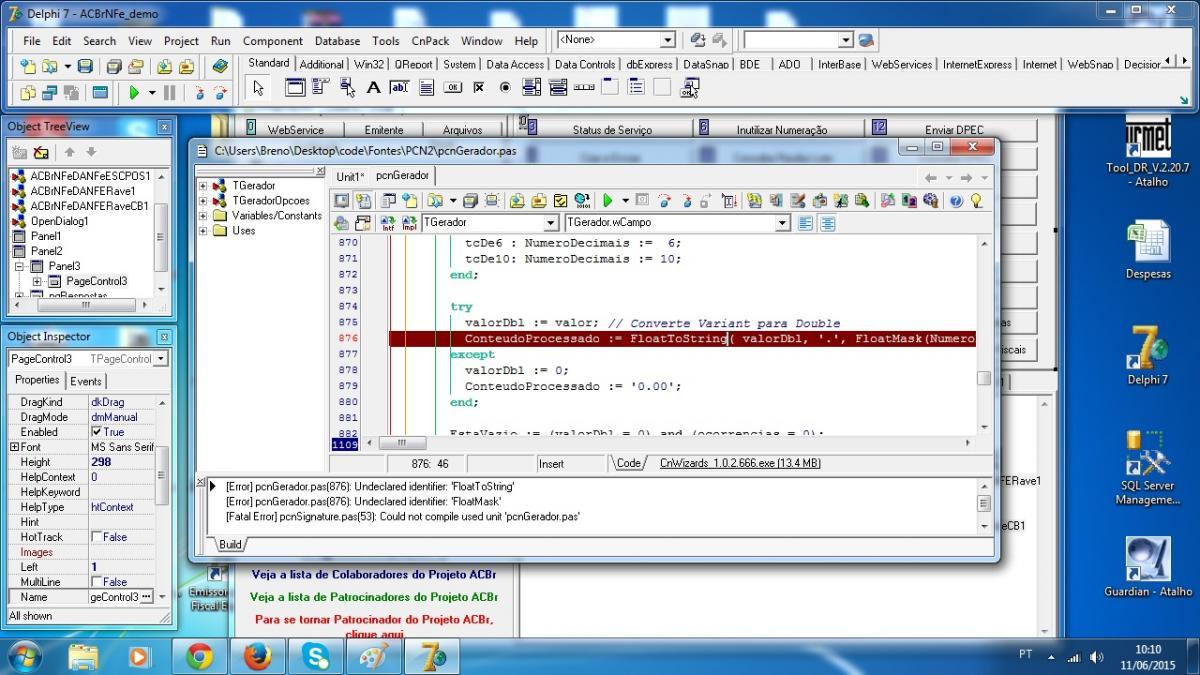Select the Edit component in Standard palette

[399, 88]
